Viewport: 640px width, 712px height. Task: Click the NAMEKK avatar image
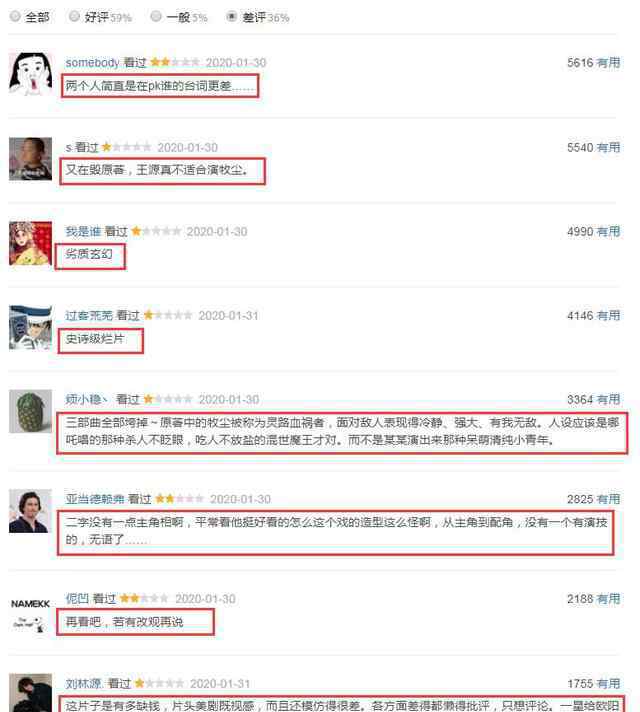click(30, 614)
